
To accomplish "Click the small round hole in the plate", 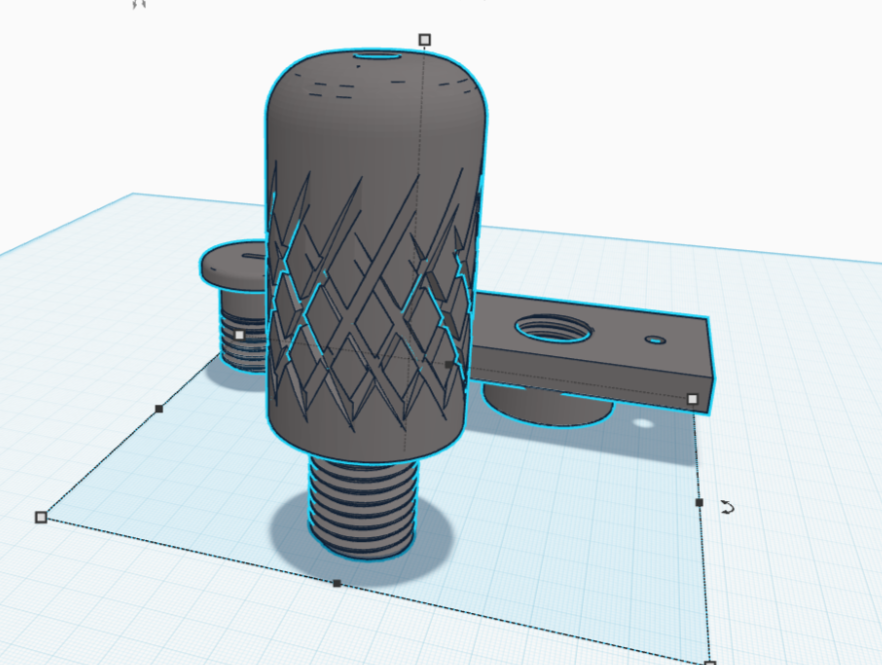I will click(655, 340).
